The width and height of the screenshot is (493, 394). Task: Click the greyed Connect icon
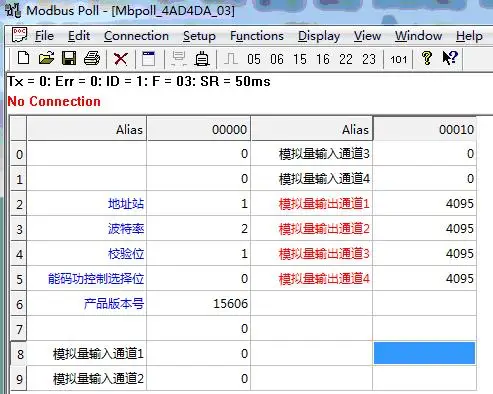point(179,59)
